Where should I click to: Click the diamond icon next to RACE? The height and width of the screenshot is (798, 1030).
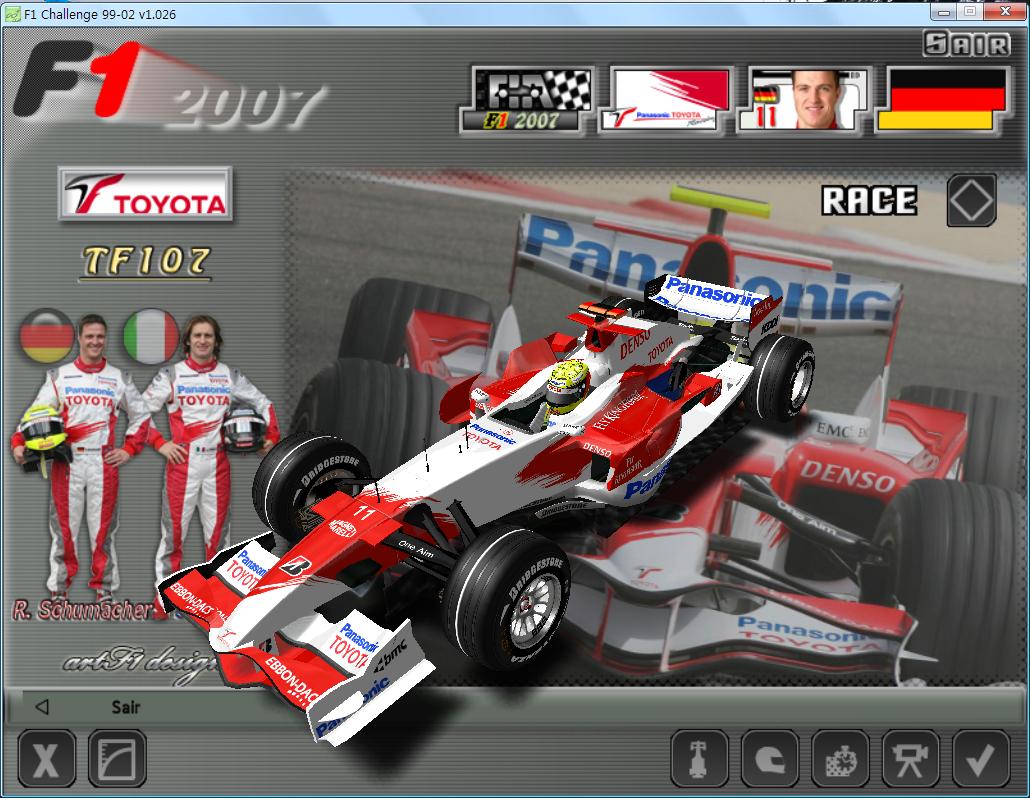coord(972,200)
